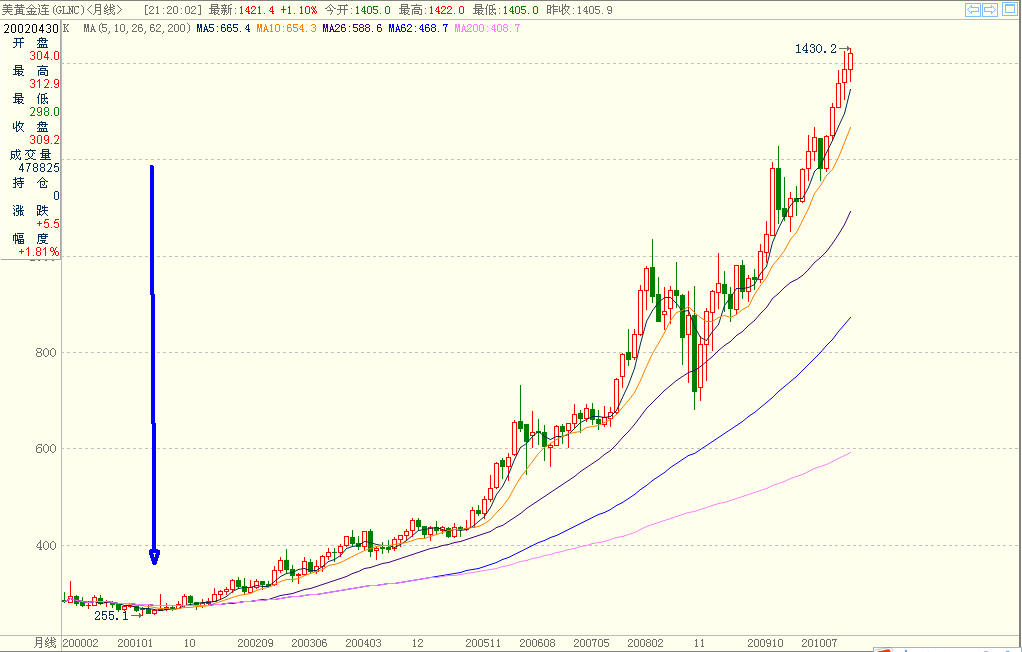This screenshot has height=652, width=1022.
Task: Click the latest price 1421.4
Action: [256, 10]
